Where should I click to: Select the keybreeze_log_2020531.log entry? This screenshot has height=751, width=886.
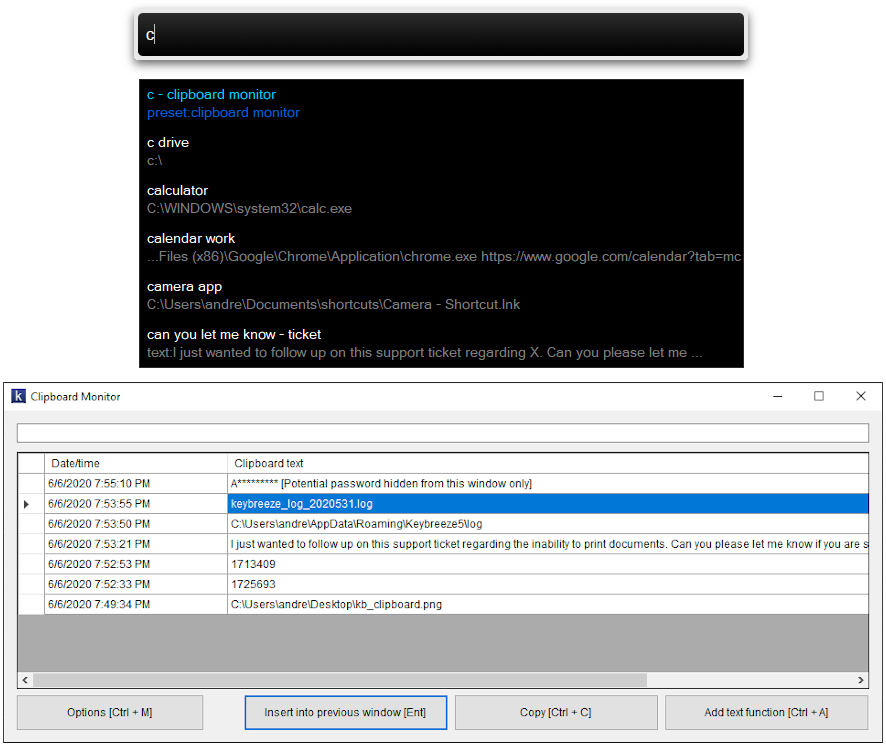548,504
